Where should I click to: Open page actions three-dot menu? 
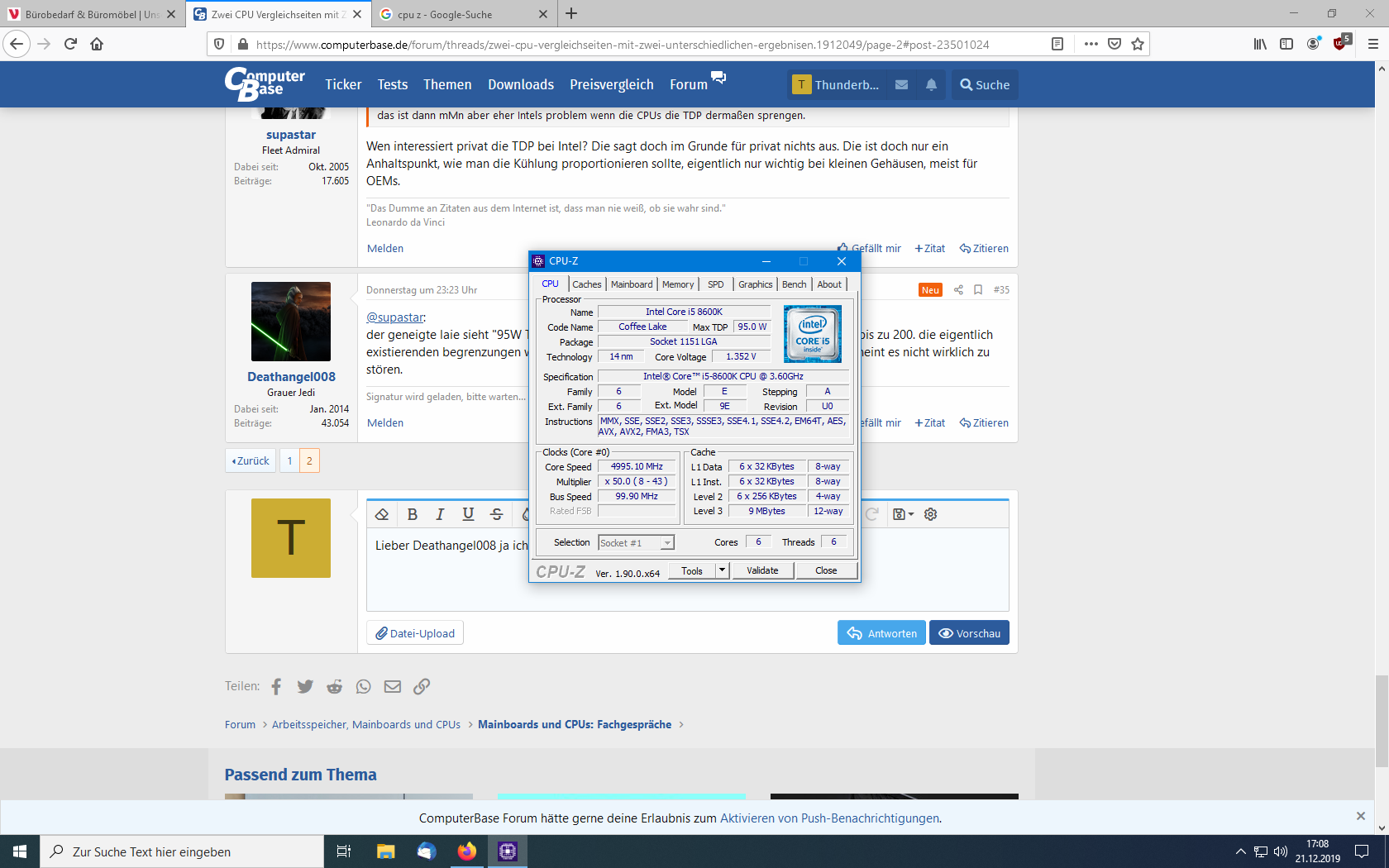click(1091, 44)
